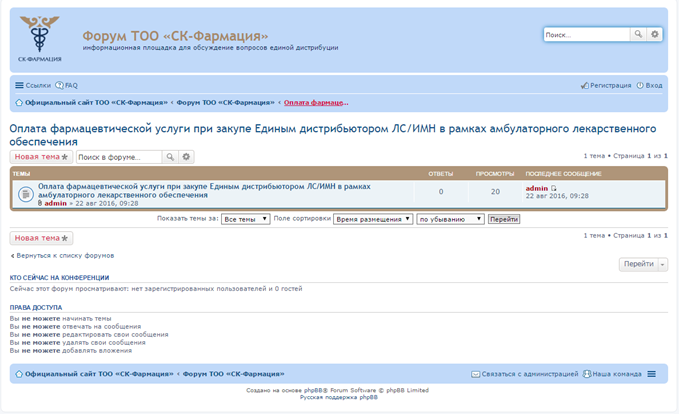Open the footer hamburger menu icon
679x414 pixels.
coord(652,374)
